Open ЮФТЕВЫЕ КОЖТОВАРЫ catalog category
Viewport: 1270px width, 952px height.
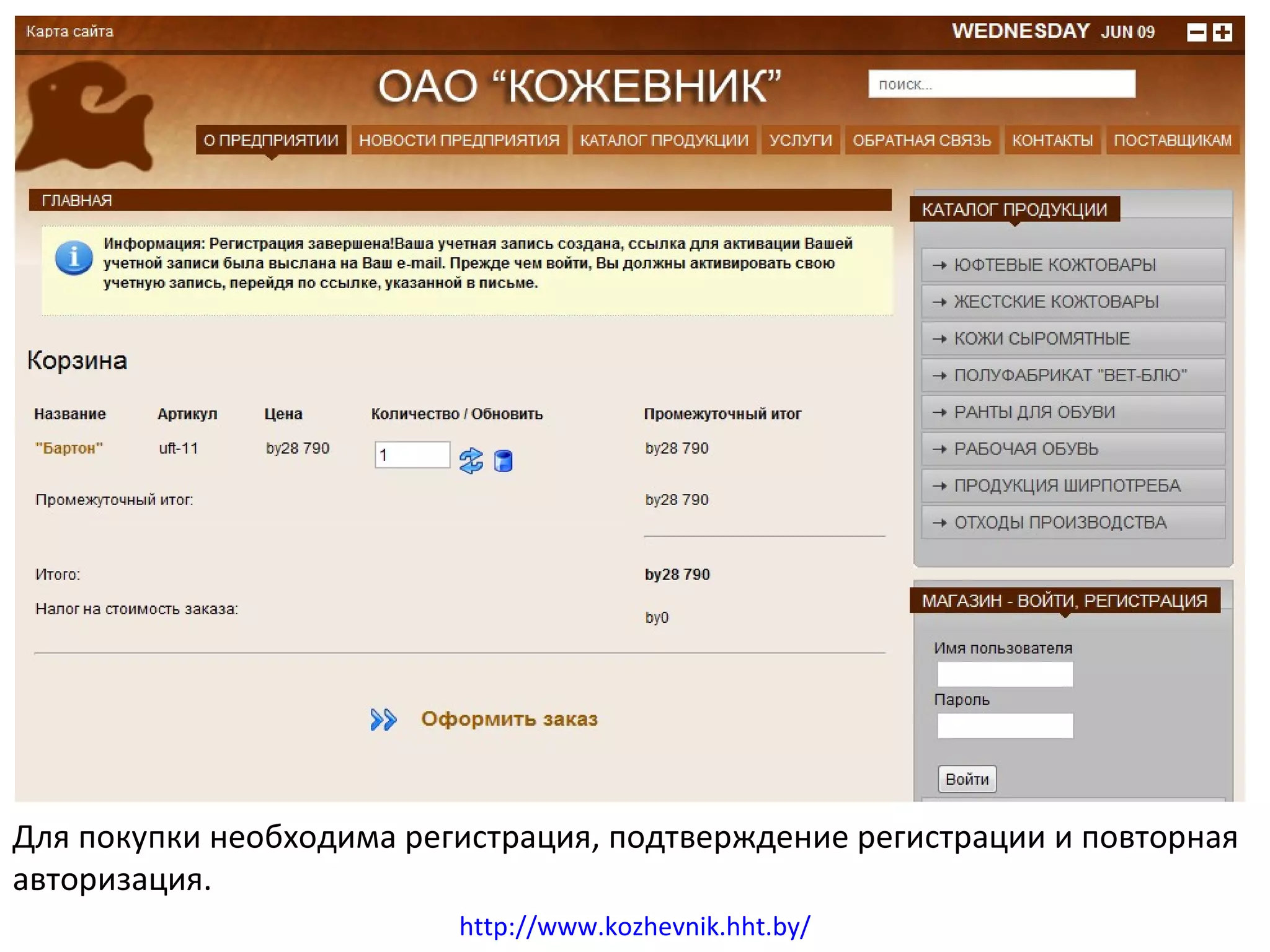click(1073, 265)
